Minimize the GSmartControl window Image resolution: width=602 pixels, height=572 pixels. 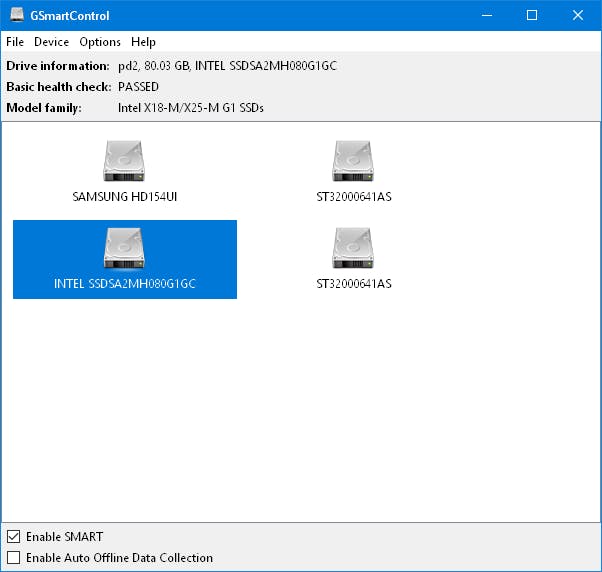tap(486, 15)
